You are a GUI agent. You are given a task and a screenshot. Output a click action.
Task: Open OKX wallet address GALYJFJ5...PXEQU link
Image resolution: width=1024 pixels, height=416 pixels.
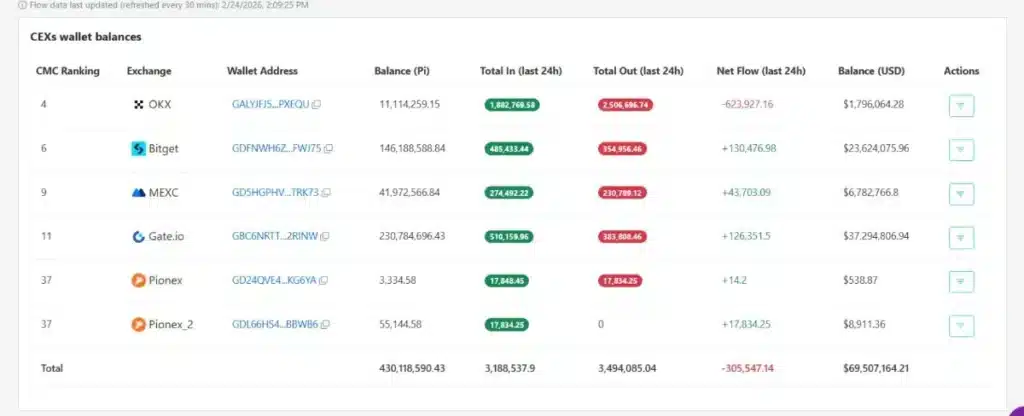pos(270,104)
